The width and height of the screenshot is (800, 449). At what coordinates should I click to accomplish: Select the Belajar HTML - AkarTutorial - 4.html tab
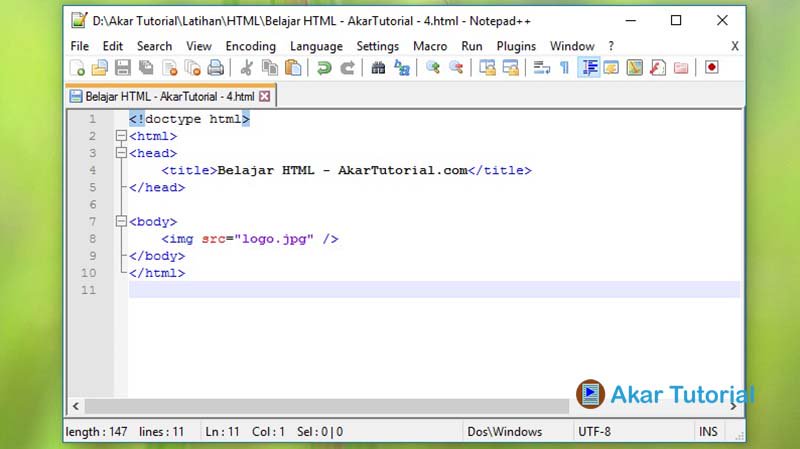point(170,96)
